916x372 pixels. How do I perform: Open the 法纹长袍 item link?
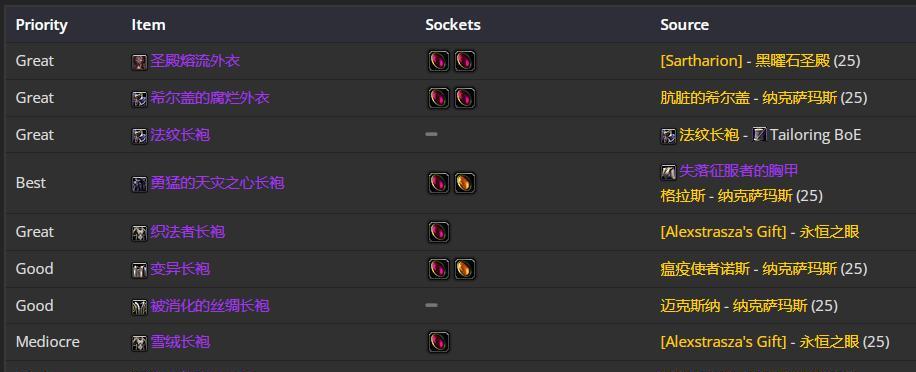(180, 135)
